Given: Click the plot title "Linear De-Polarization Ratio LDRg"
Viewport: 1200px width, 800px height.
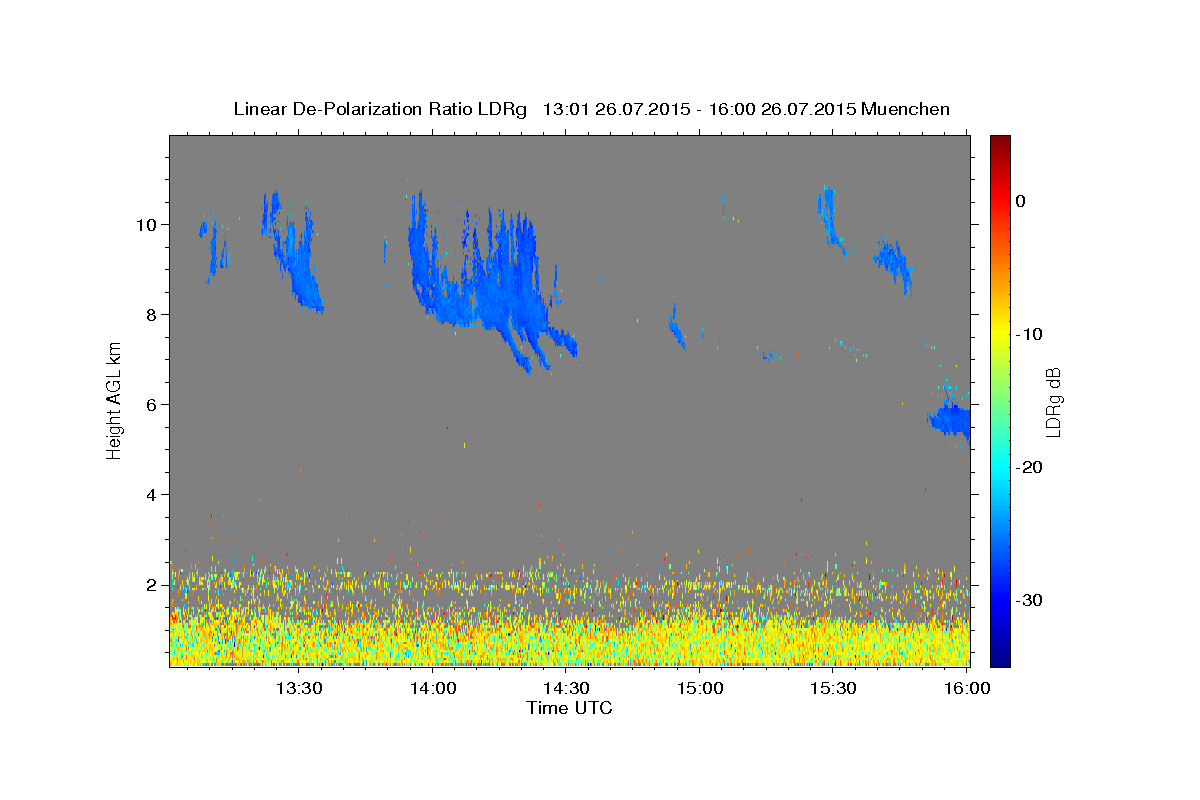Looking at the screenshot, I should pos(379,109).
